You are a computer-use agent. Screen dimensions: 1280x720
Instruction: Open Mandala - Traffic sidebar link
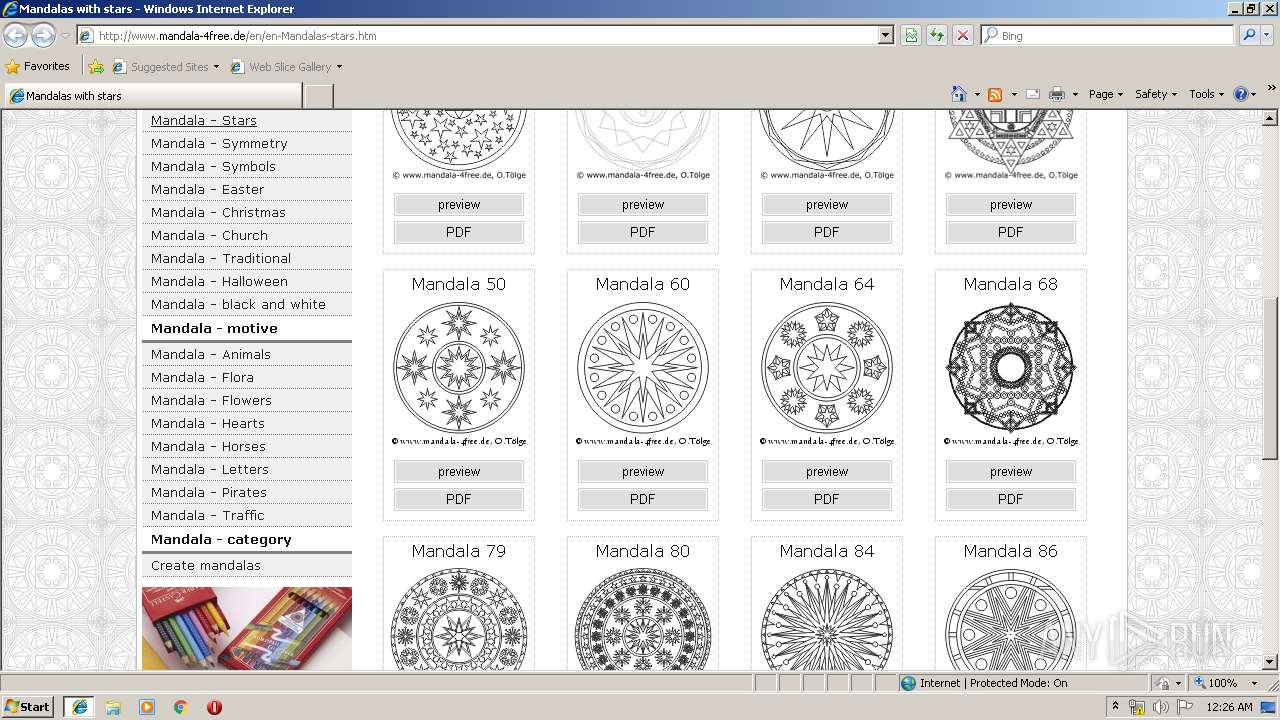coord(208,515)
